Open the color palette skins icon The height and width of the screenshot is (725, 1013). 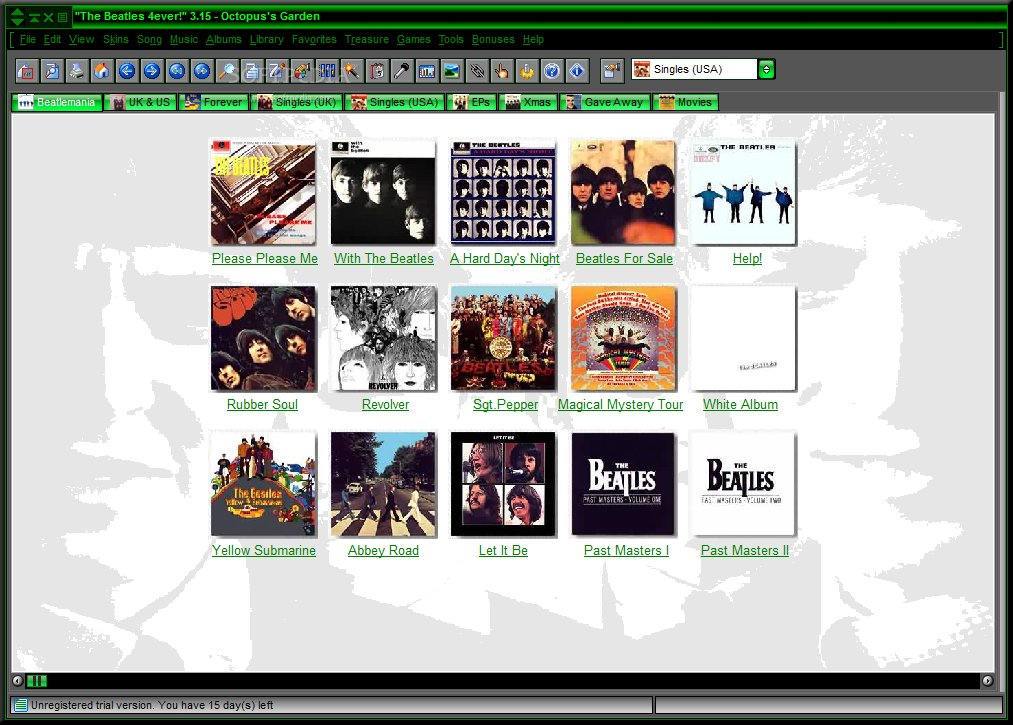pyautogui.click(x=302, y=70)
